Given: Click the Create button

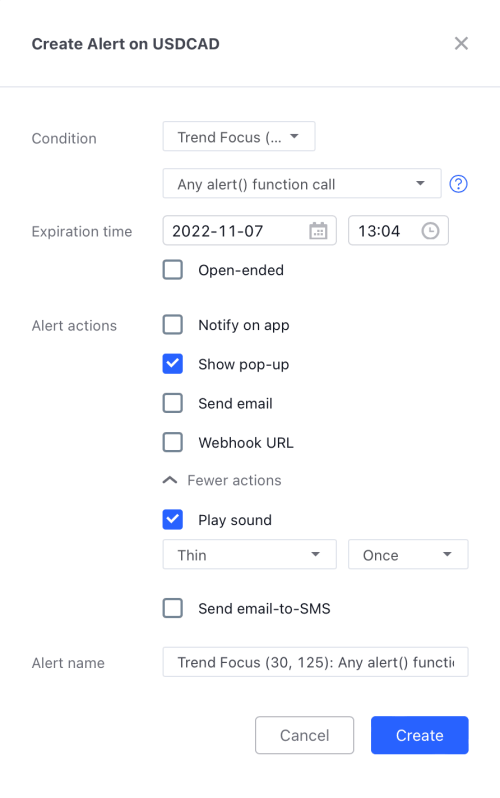Looking at the screenshot, I should coord(420,735).
